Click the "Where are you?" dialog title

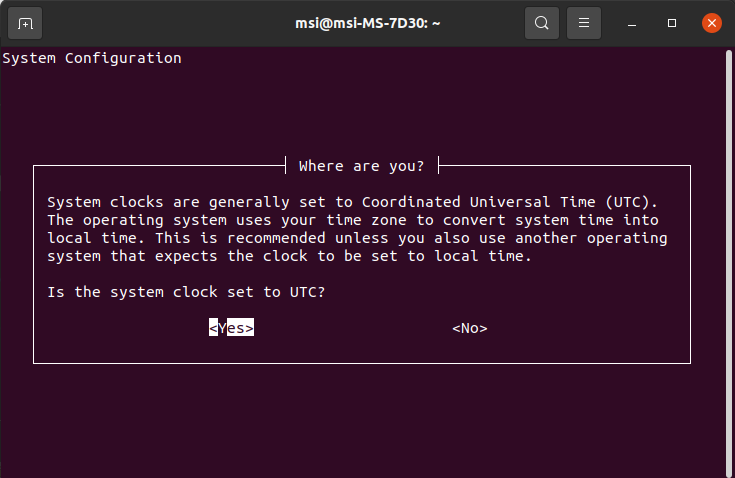(361, 166)
